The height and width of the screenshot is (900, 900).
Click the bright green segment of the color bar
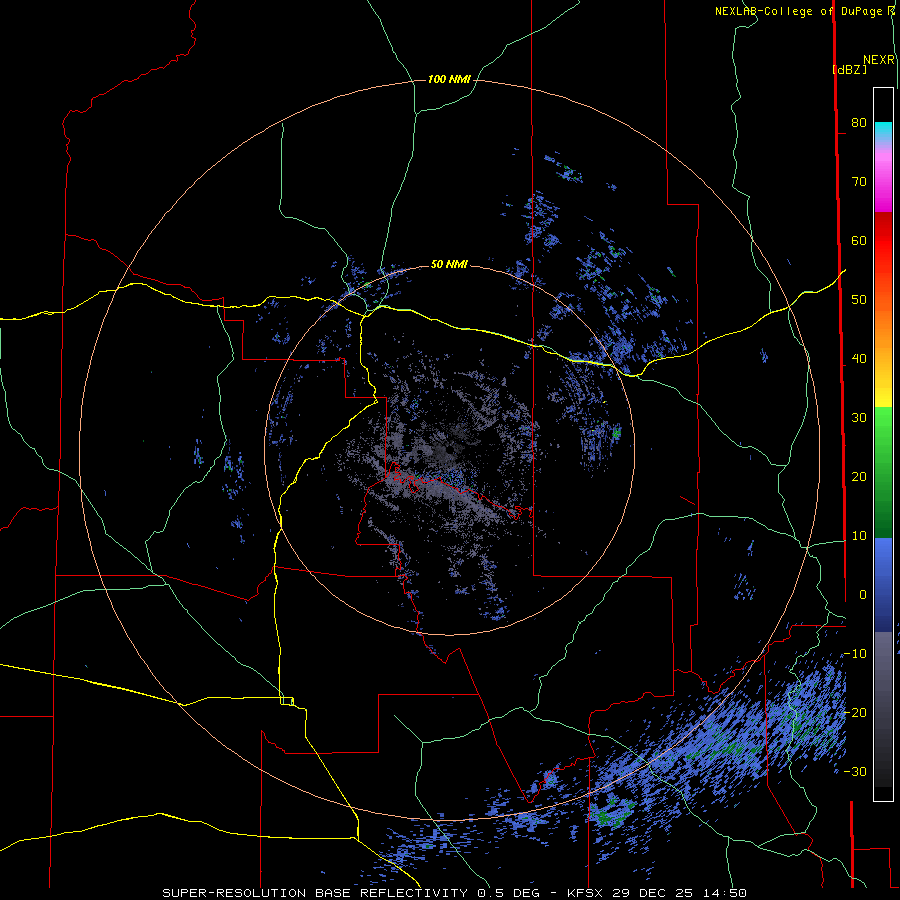coord(883,425)
